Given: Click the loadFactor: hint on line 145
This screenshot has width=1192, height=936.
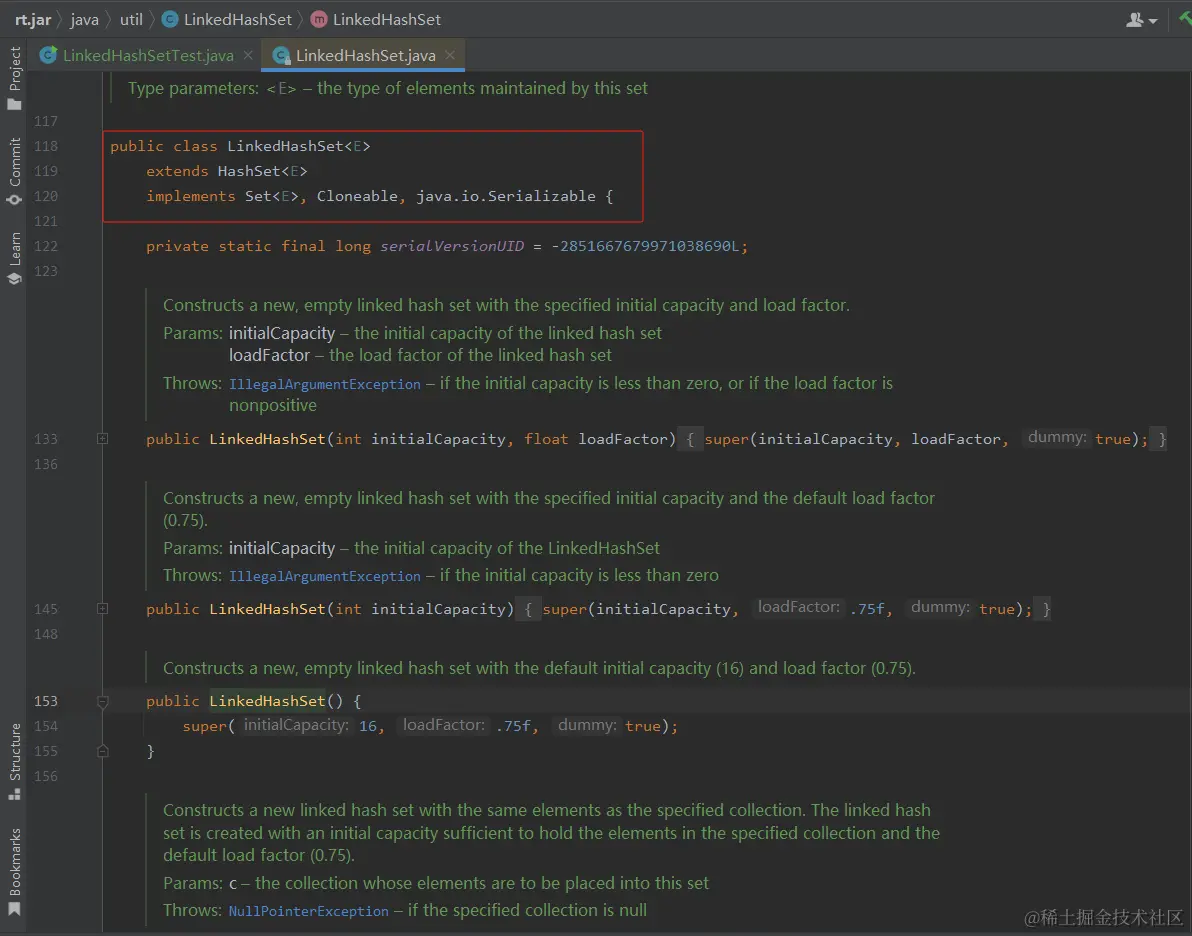Looking at the screenshot, I should 799,607.
